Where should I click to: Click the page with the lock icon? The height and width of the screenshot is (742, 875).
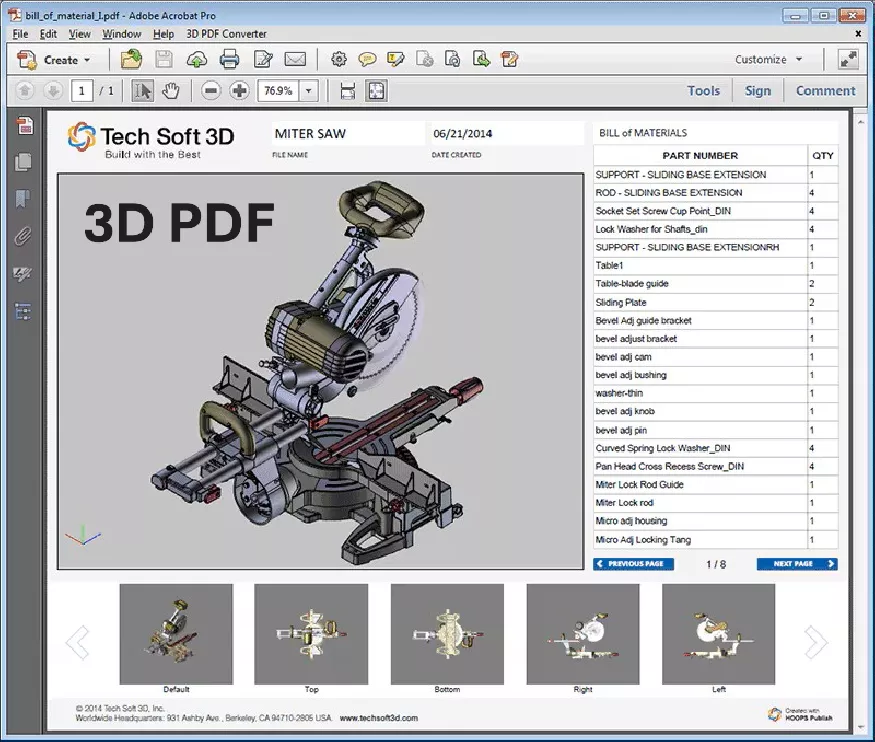click(453, 59)
